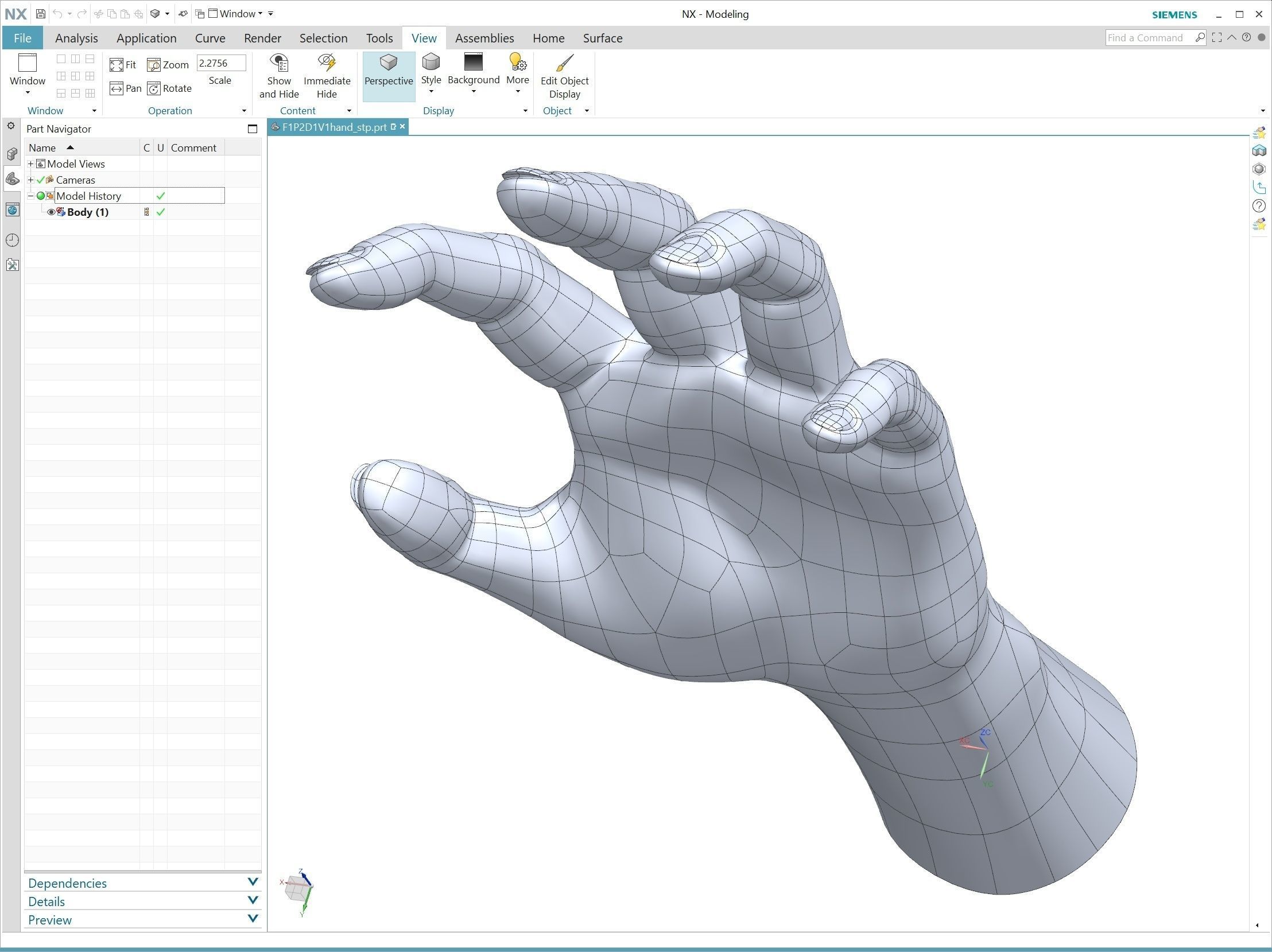The width and height of the screenshot is (1272, 952).
Task: Open Edit Object Display tool
Action: (x=564, y=75)
